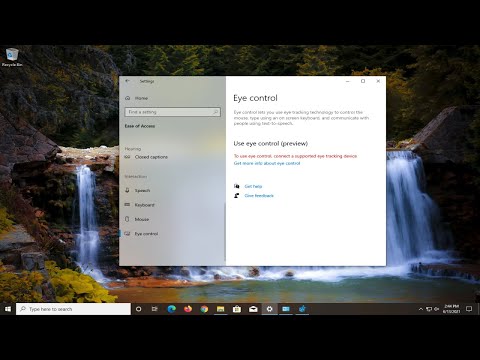
Task: Open the taskbar clock and date
Action: coord(451,309)
